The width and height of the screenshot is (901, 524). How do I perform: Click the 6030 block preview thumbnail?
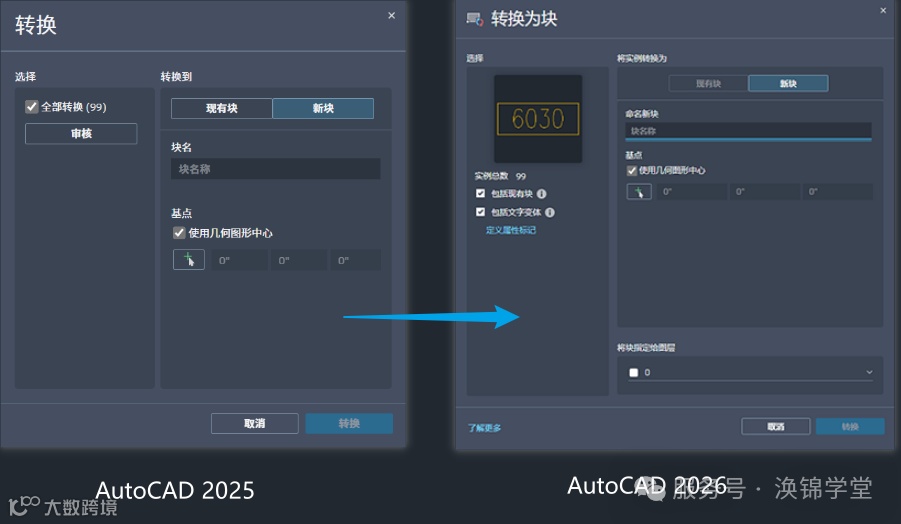click(538, 119)
